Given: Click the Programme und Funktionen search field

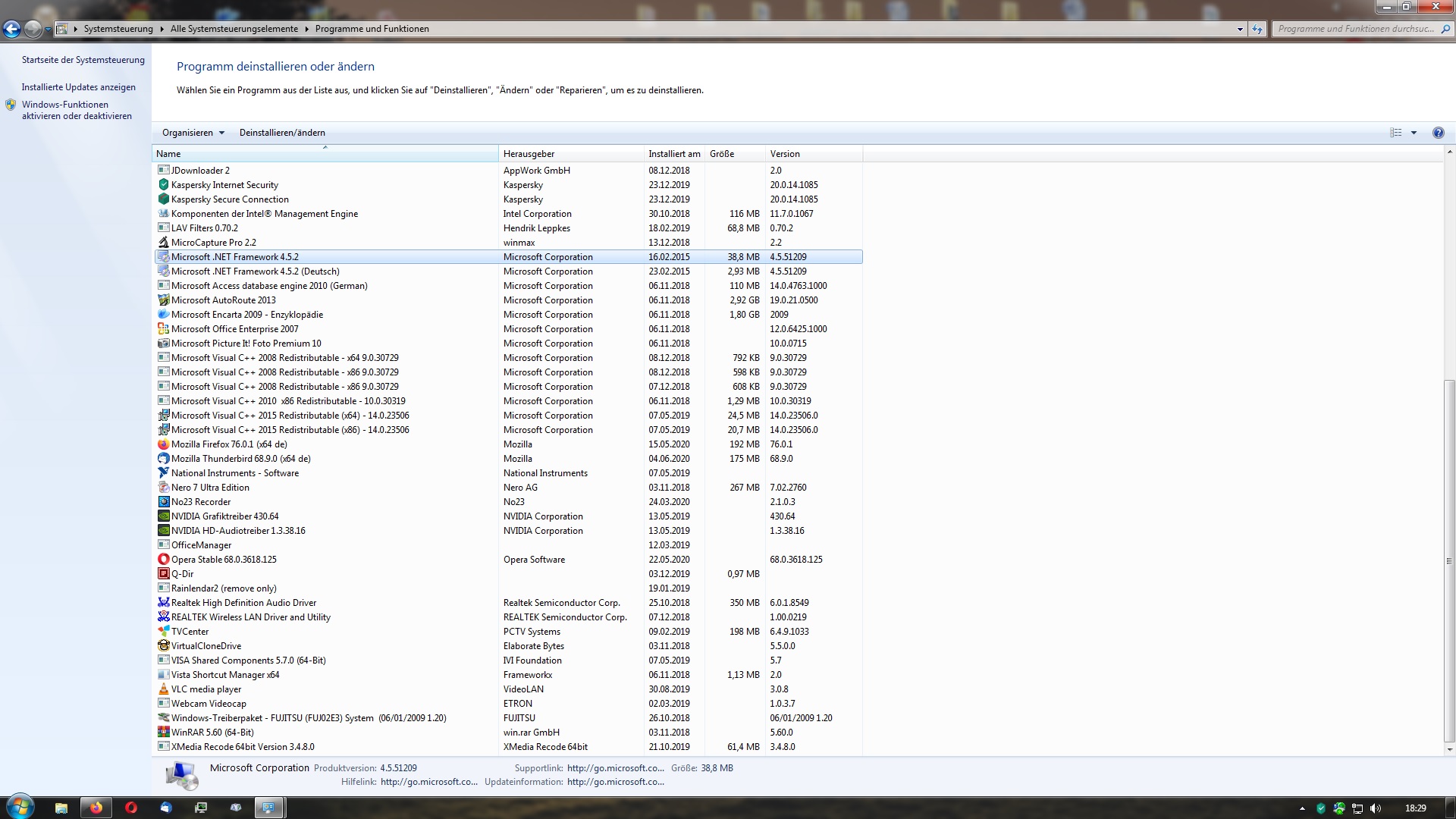Looking at the screenshot, I should pos(1355,29).
